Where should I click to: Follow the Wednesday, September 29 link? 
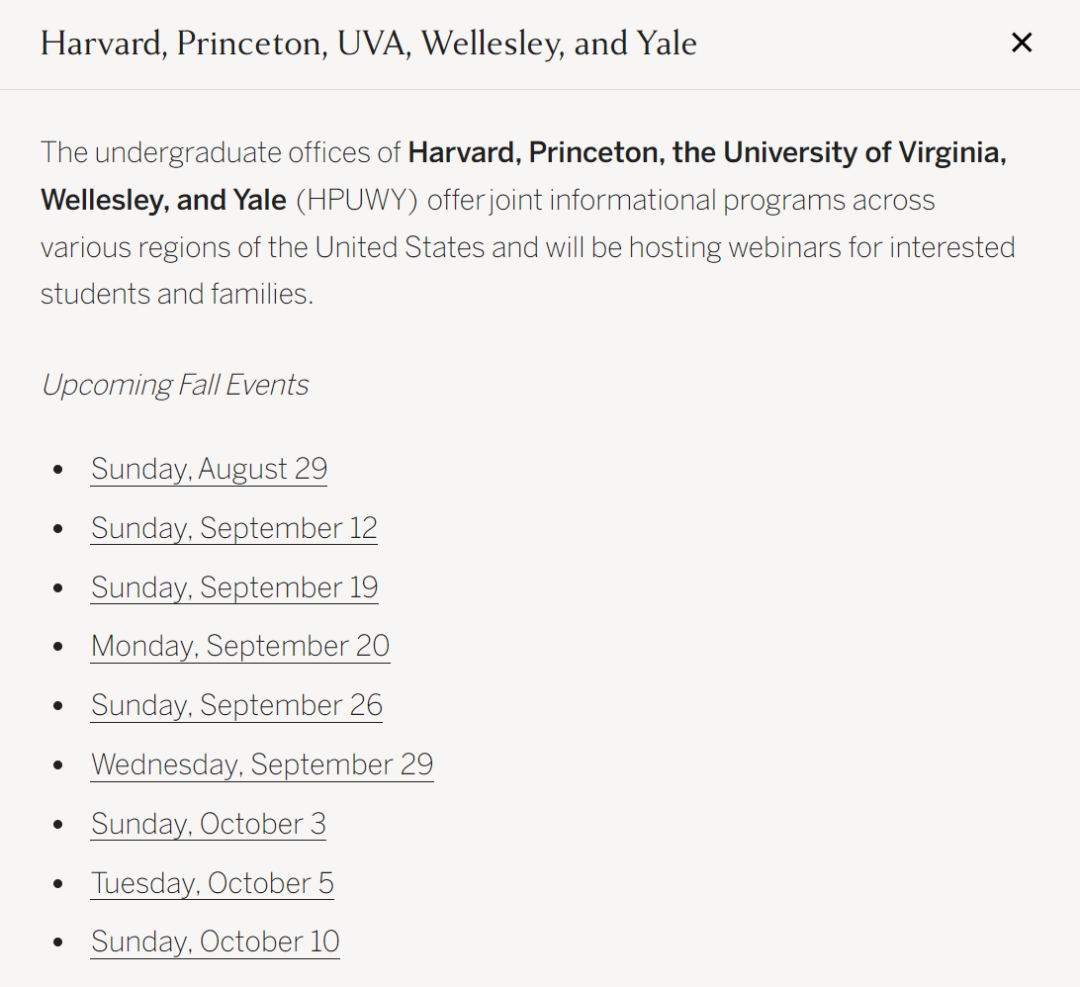(x=262, y=765)
